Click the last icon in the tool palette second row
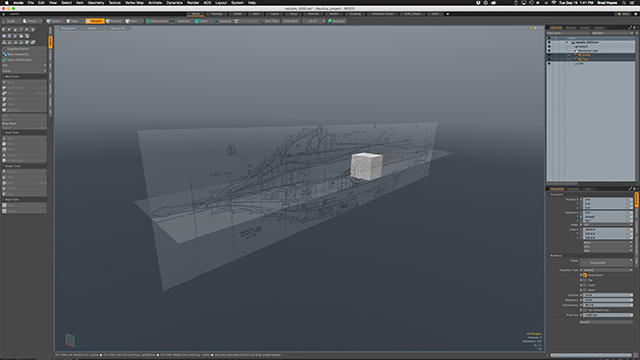 [x=27, y=36]
